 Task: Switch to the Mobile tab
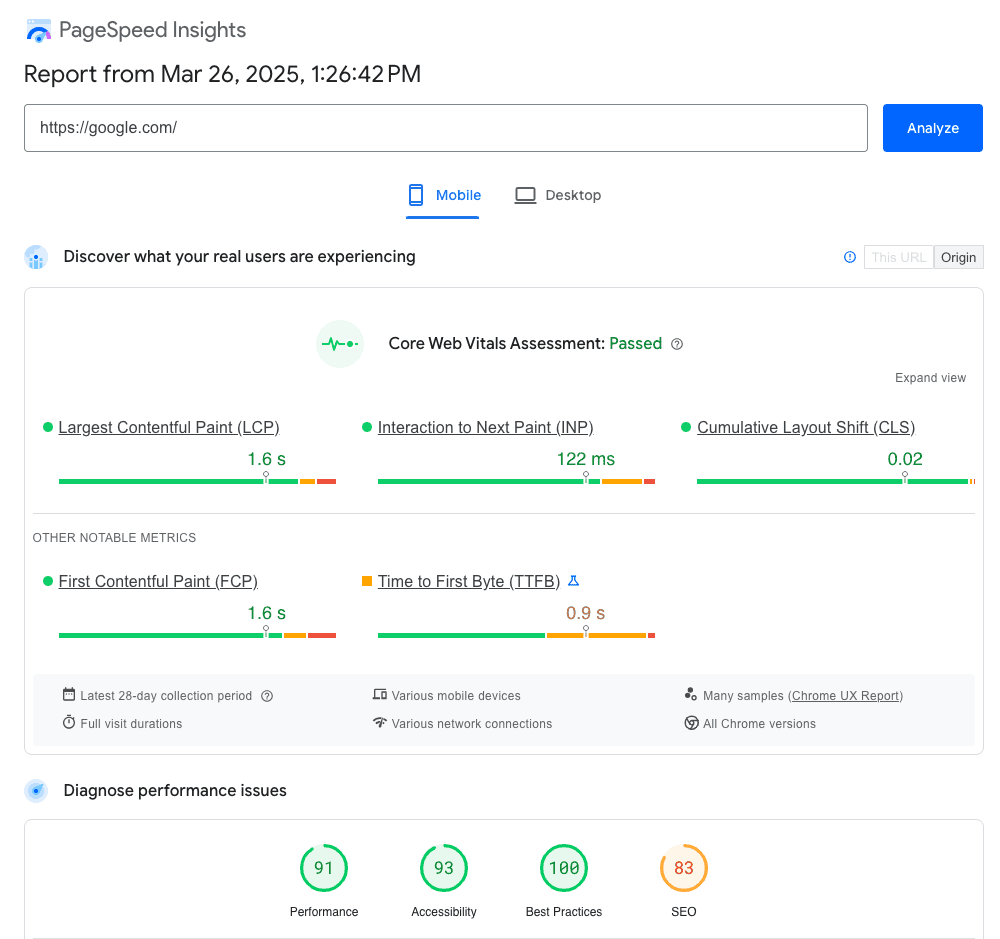pyautogui.click(x=443, y=195)
